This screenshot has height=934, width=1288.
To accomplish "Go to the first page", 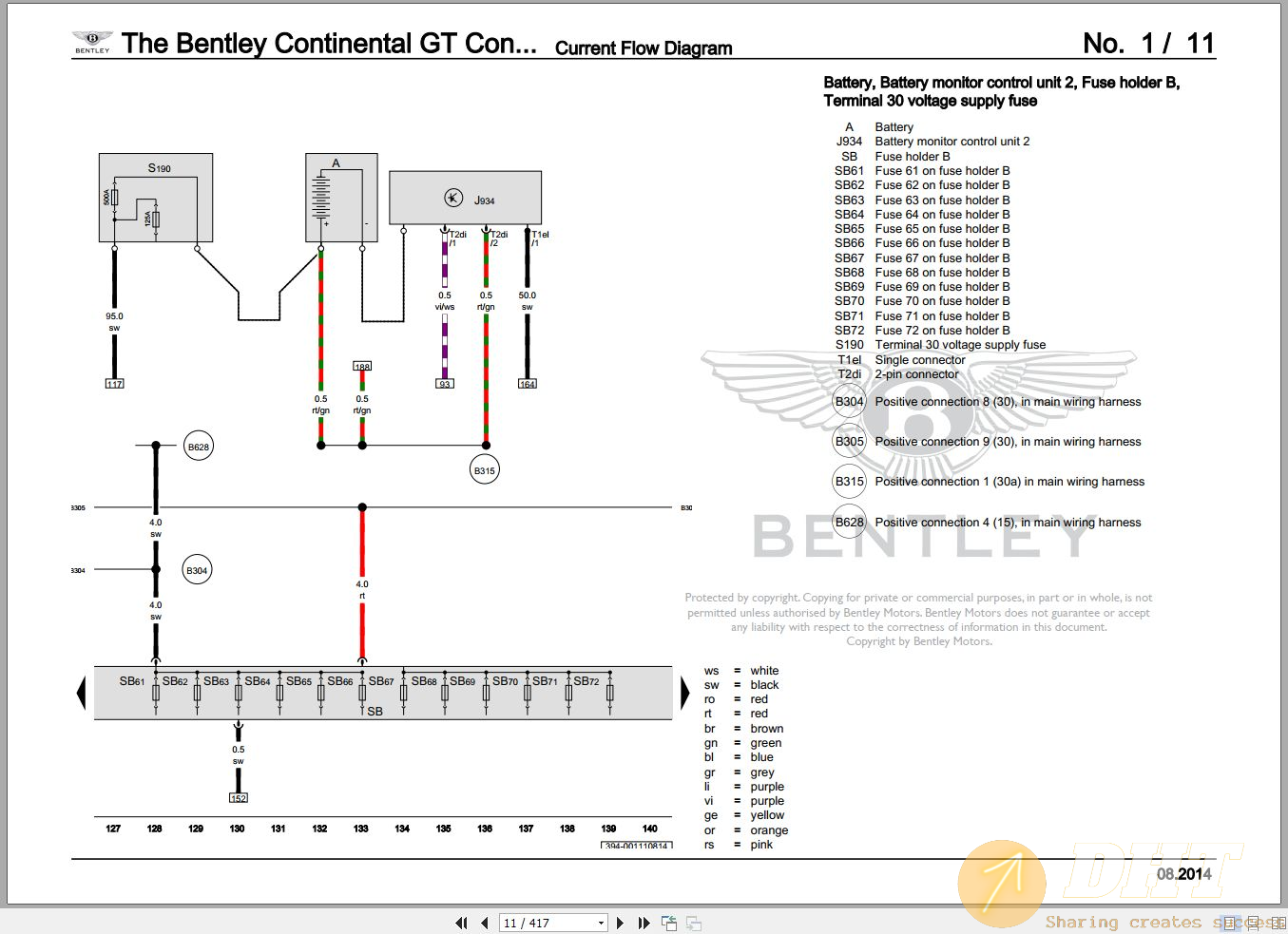I will coord(462,923).
